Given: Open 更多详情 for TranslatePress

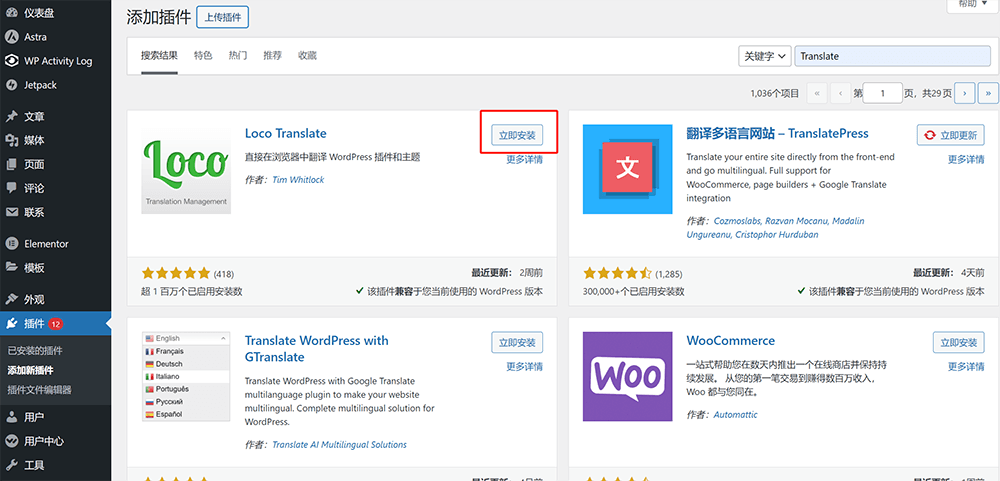Looking at the screenshot, I should [966, 159].
